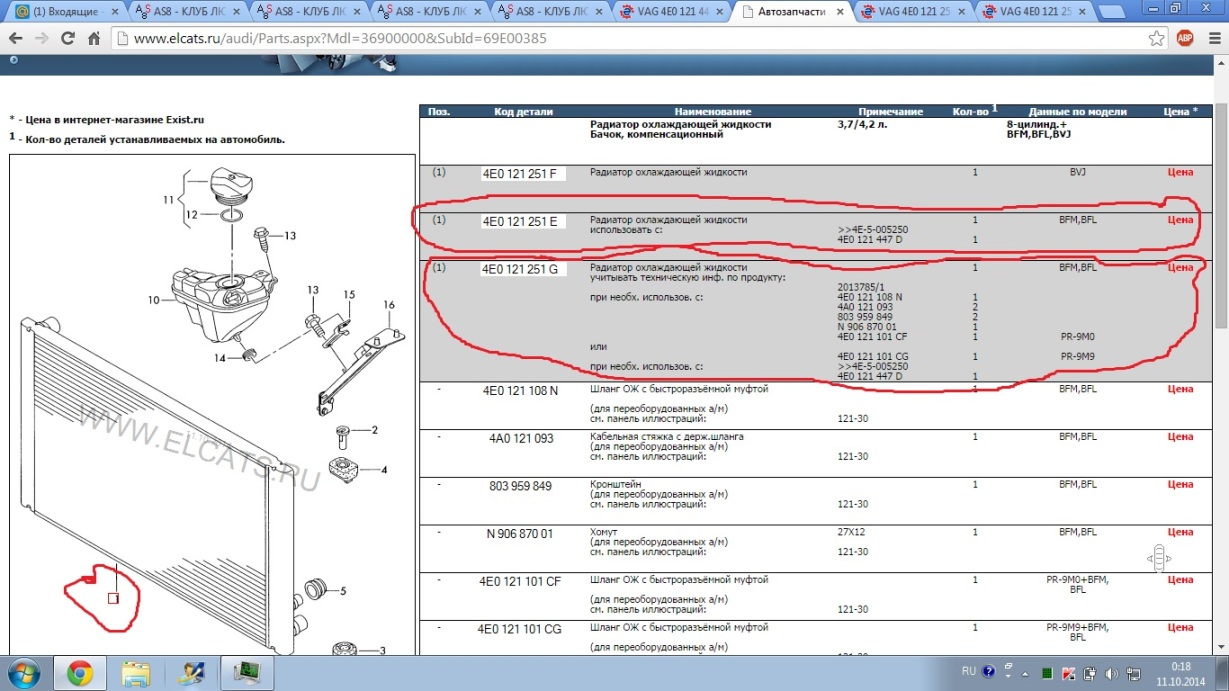Open Цена link for part 4E0 121 251 F
This screenshot has height=691, width=1229.
[x=1180, y=172]
